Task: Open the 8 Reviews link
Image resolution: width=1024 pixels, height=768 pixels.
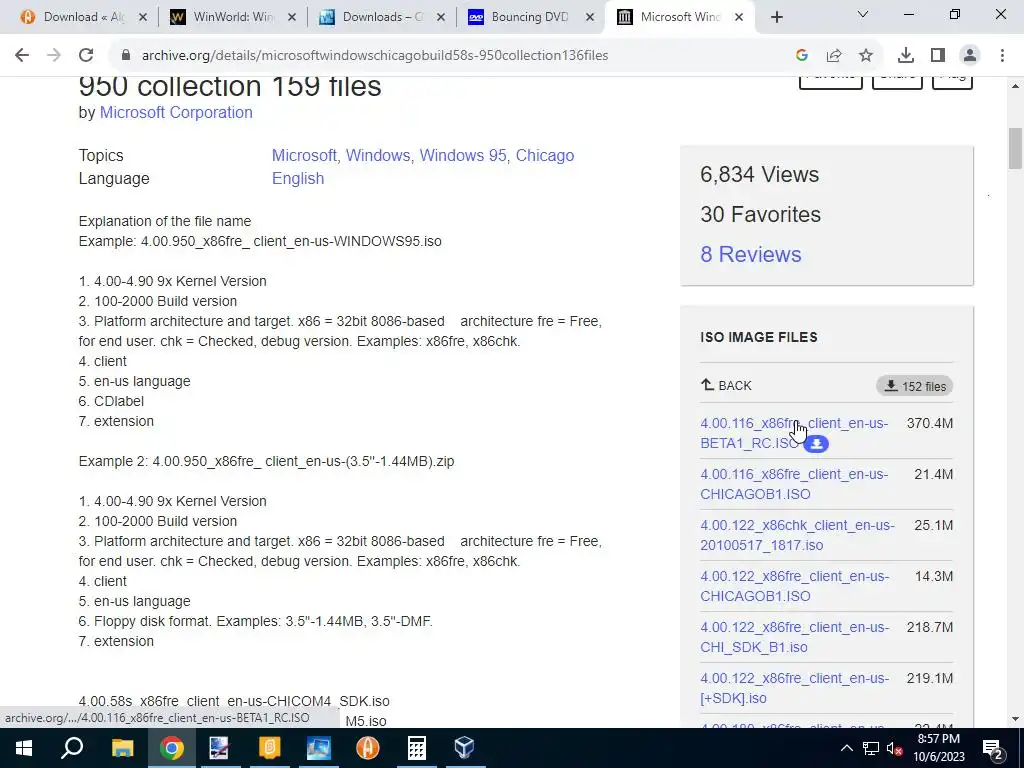Action: tap(750, 255)
